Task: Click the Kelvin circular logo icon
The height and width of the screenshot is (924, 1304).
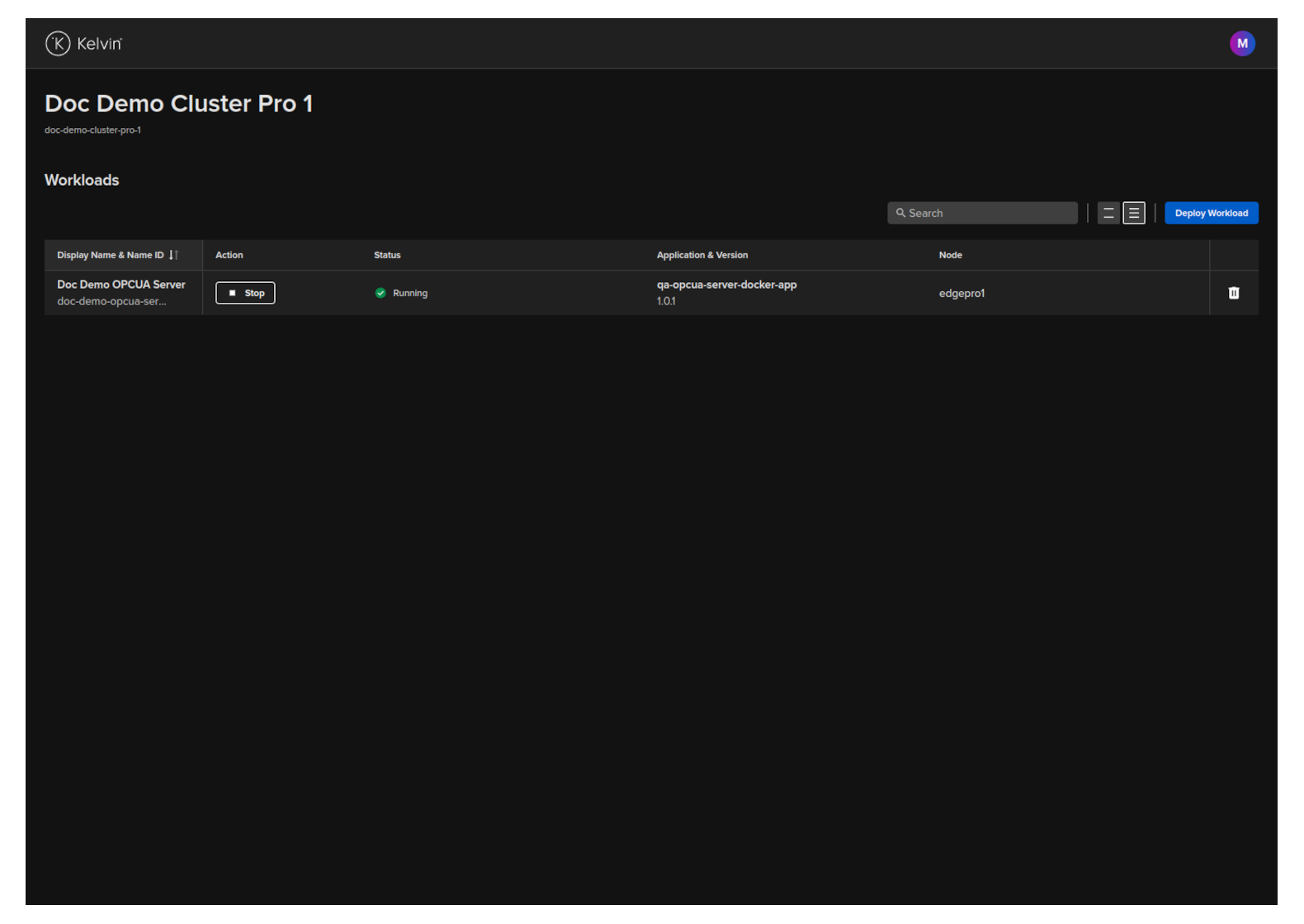Action: 58,44
